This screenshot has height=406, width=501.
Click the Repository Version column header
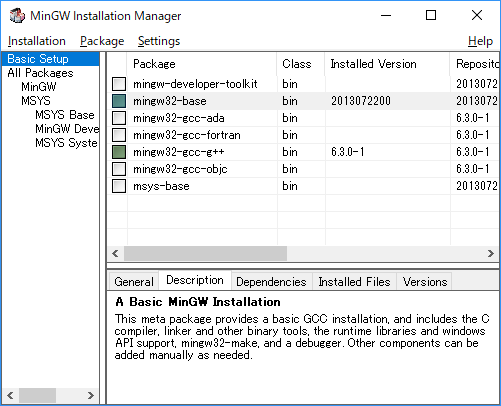pyautogui.click(x=475, y=64)
